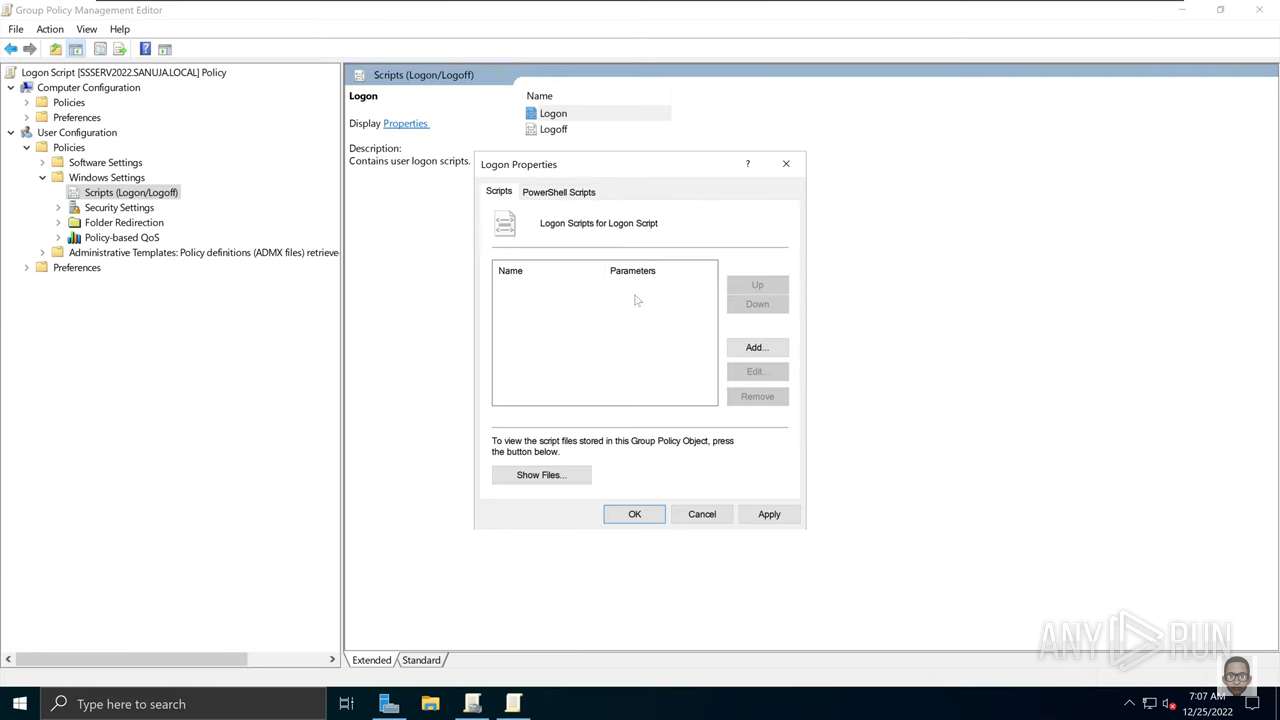
Task: Open the Help toolbar icon
Action: pyautogui.click(x=145, y=49)
